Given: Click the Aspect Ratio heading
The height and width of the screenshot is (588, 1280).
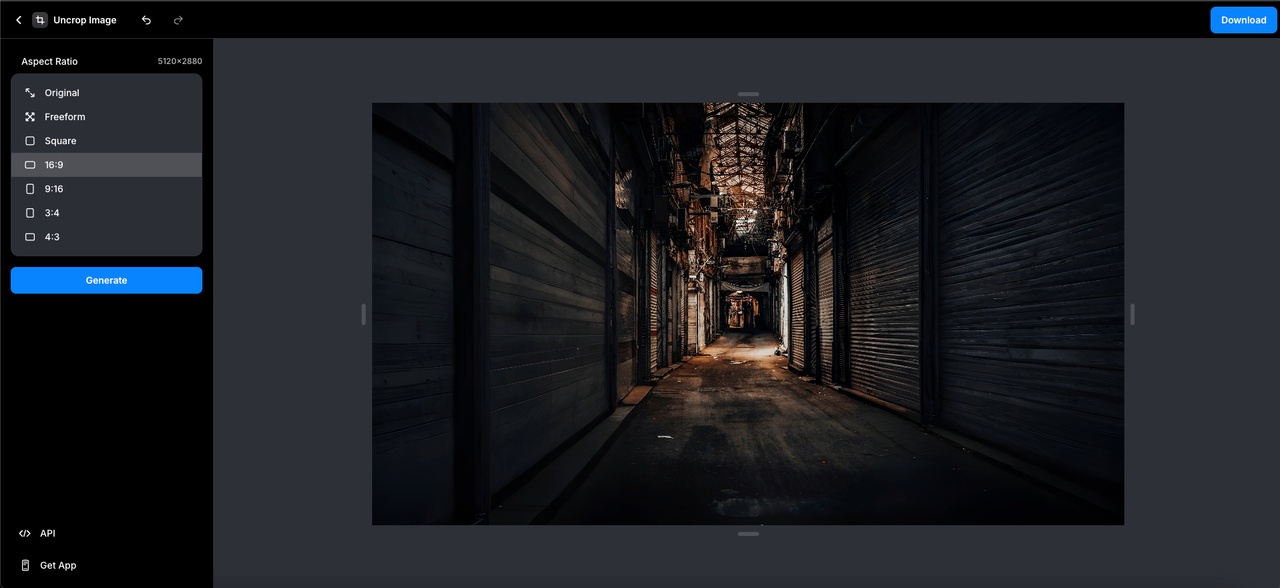Looking at the screenshot, I should point(49,61).
